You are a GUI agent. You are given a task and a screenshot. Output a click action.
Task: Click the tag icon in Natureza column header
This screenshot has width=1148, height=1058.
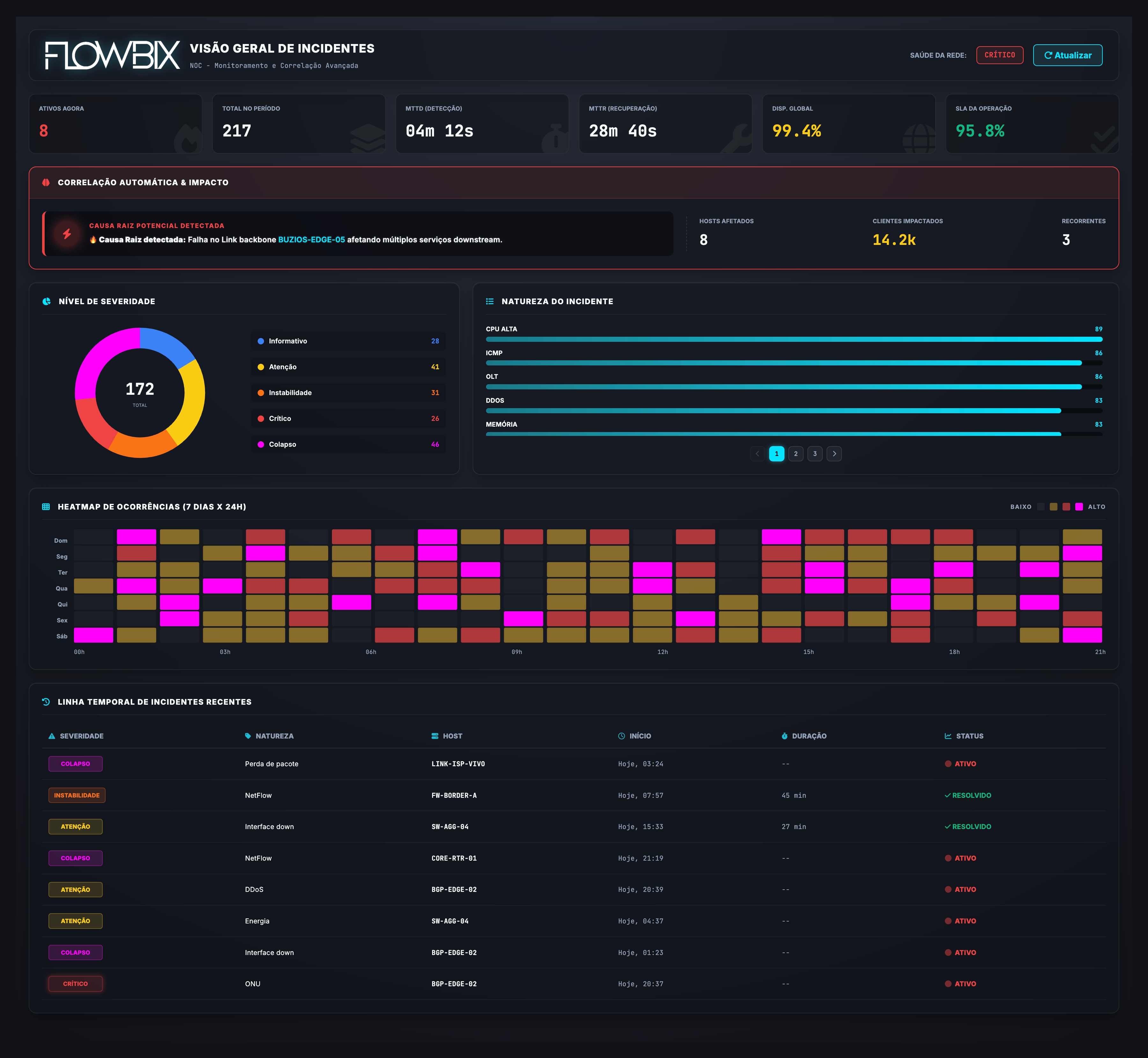click(x=248, y=736)
